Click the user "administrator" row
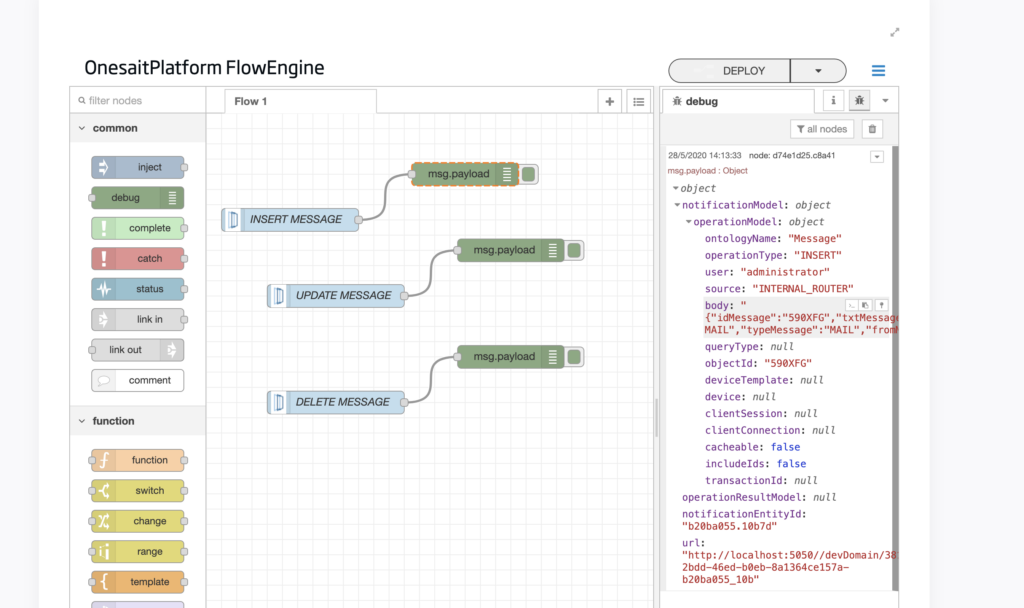This screenshot has height=608, width=1024. pos(767,272)
